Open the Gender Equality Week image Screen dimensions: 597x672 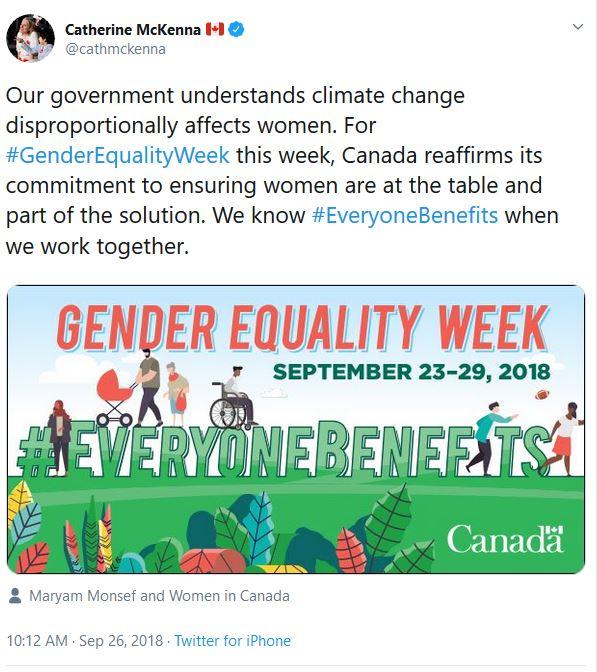(x=296, y=429)
